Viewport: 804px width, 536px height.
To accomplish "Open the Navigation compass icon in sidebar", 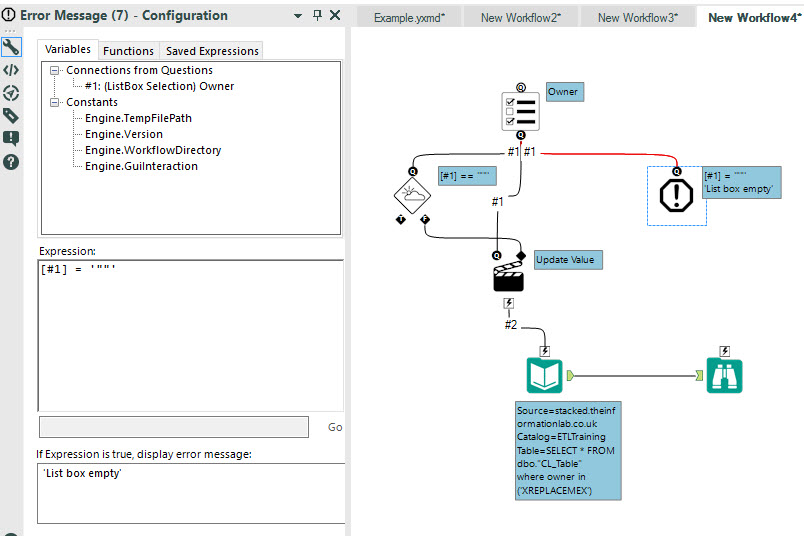I will 11,93.
